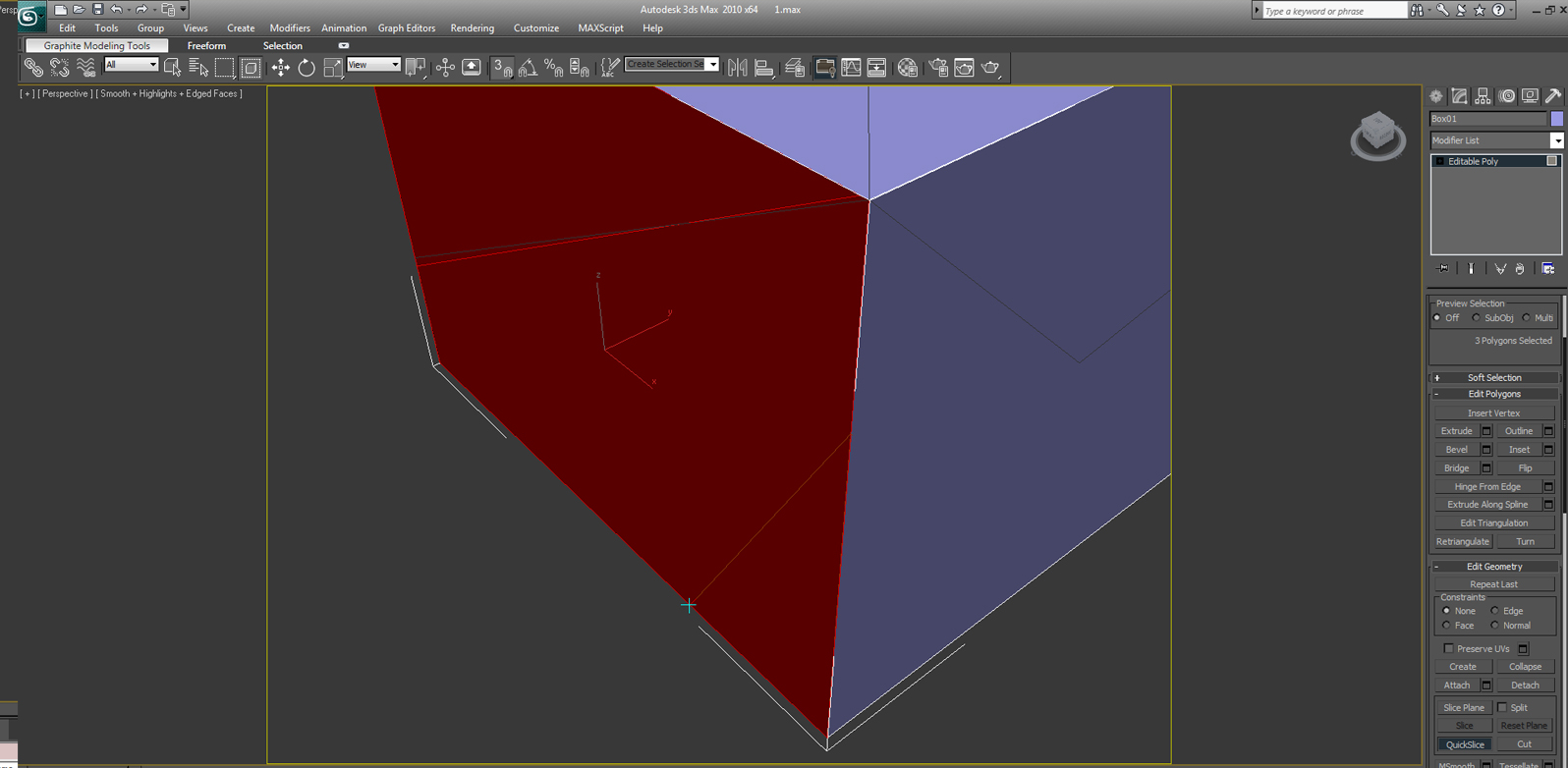Choose the SubObj preview selection option
The width and height of the screenshot is (1568, 768).
coord(1476,318)
